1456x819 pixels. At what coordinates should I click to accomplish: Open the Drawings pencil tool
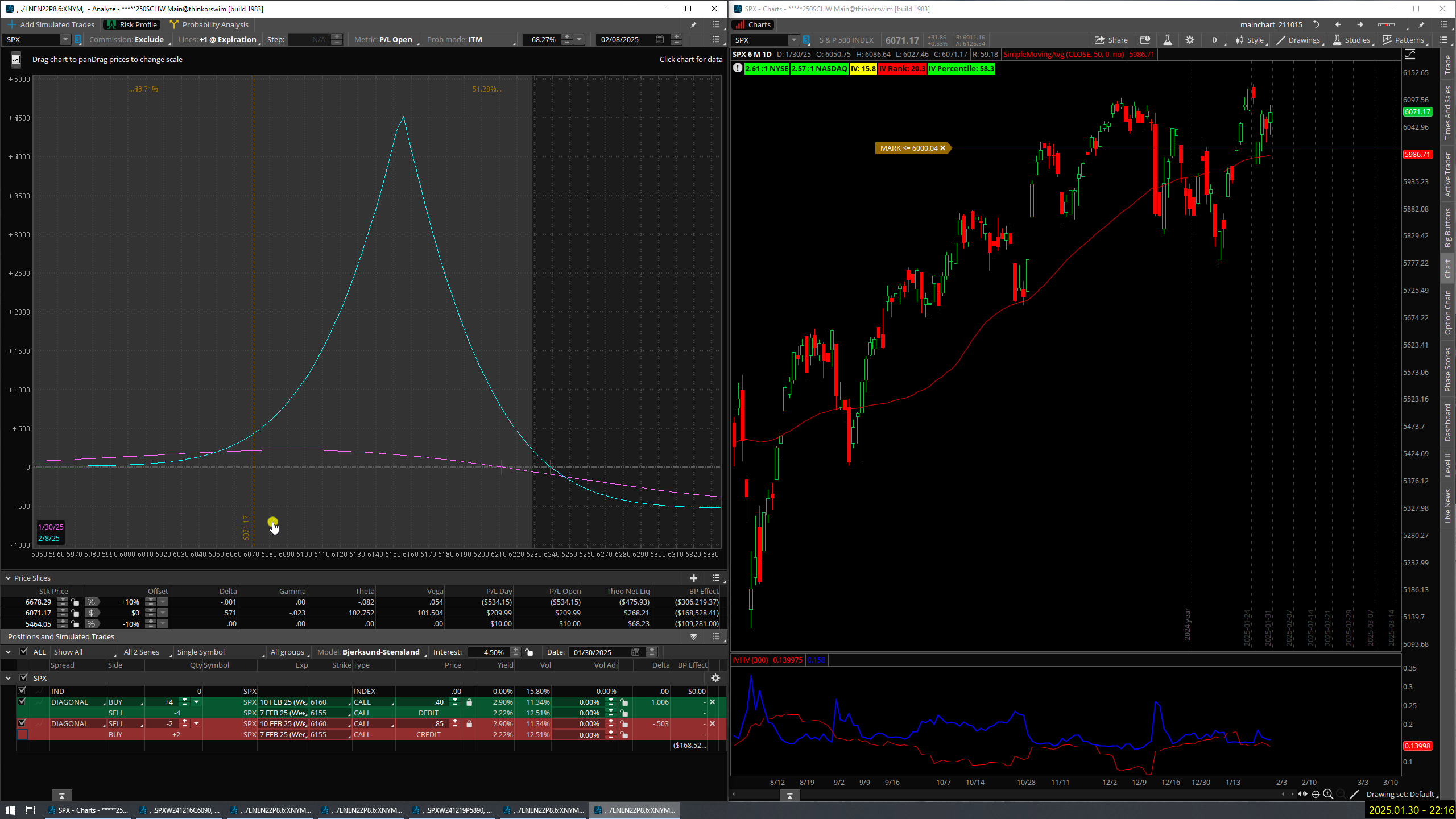(x=1298, y=40)
